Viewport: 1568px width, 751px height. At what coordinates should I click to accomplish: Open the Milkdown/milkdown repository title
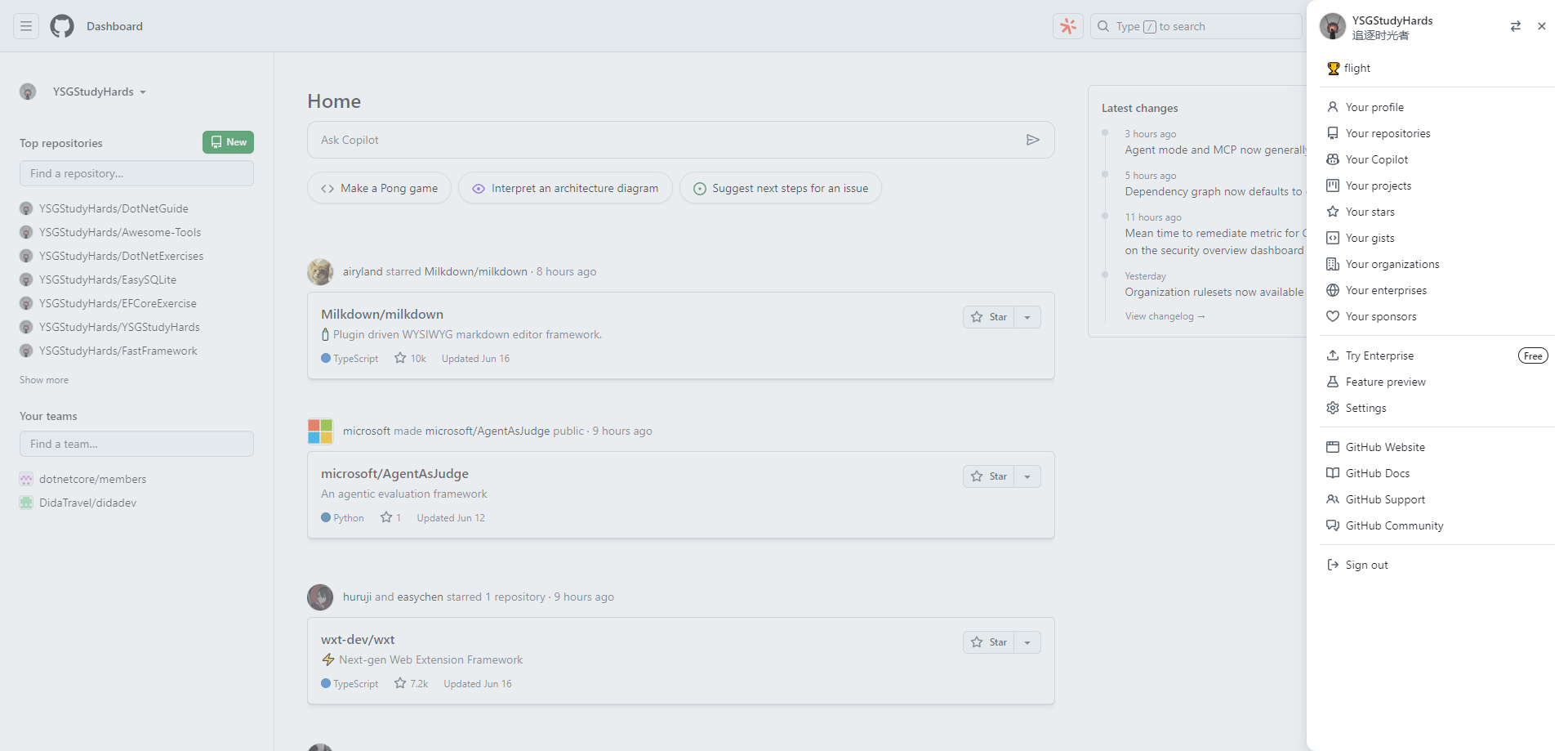[382, 315]
